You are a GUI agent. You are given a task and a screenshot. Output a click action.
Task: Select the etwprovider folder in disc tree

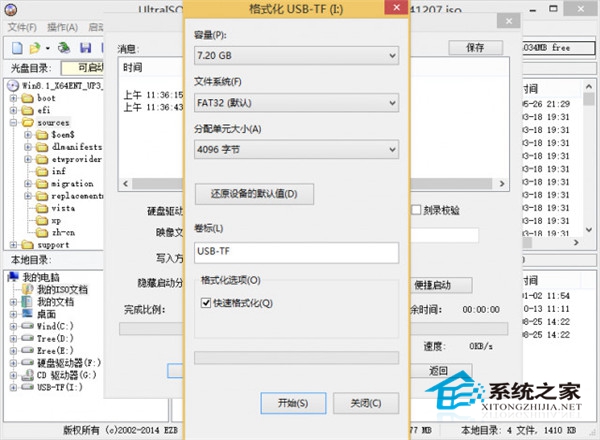(77, 159)
